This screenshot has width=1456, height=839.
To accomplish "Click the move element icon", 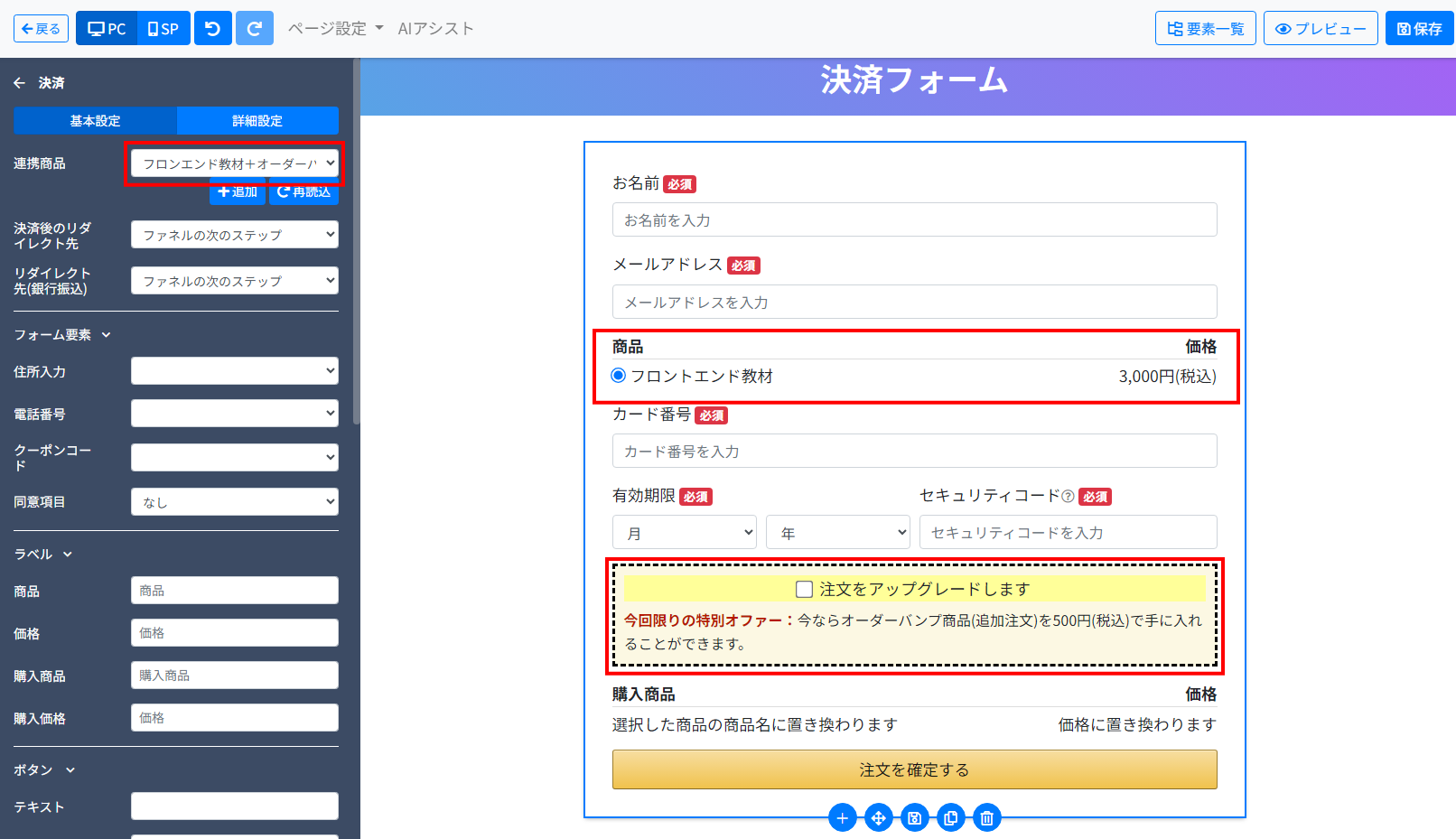I will 878,818.
